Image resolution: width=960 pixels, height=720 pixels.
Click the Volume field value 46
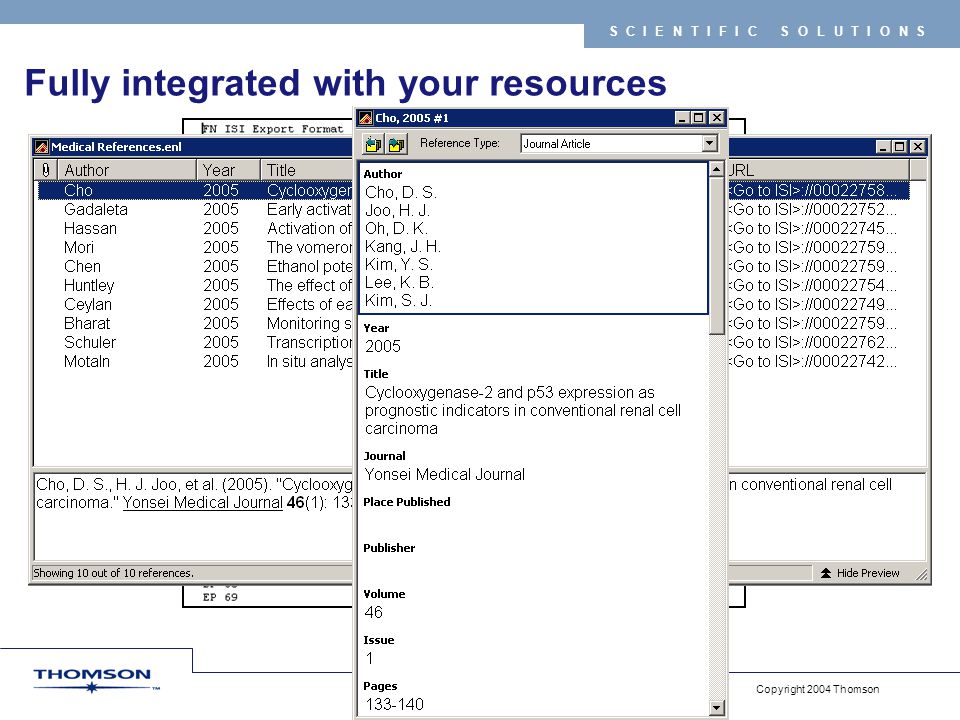click(373, 612)
